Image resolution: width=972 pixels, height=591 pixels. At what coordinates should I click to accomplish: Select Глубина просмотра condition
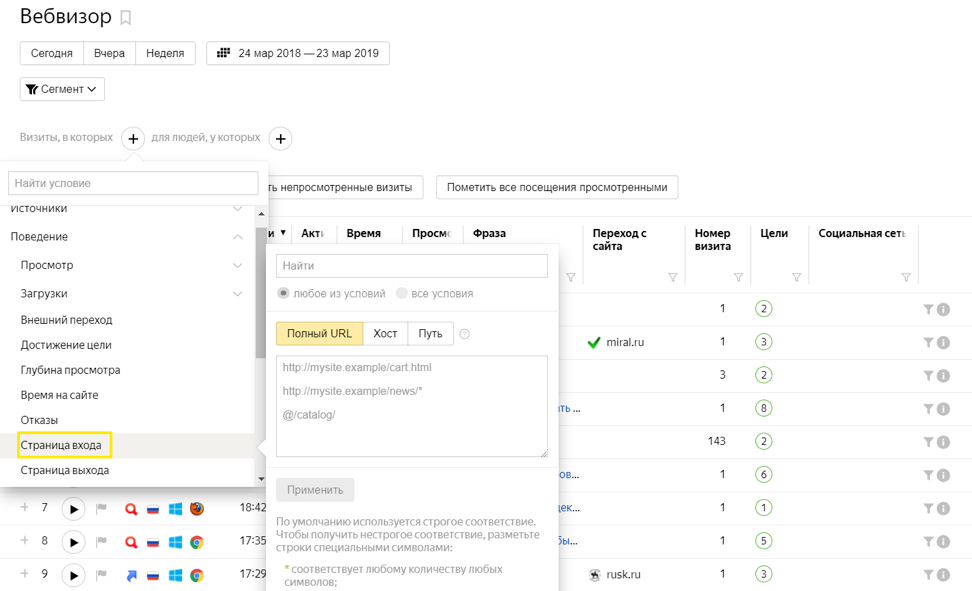[x=70, y=370]
